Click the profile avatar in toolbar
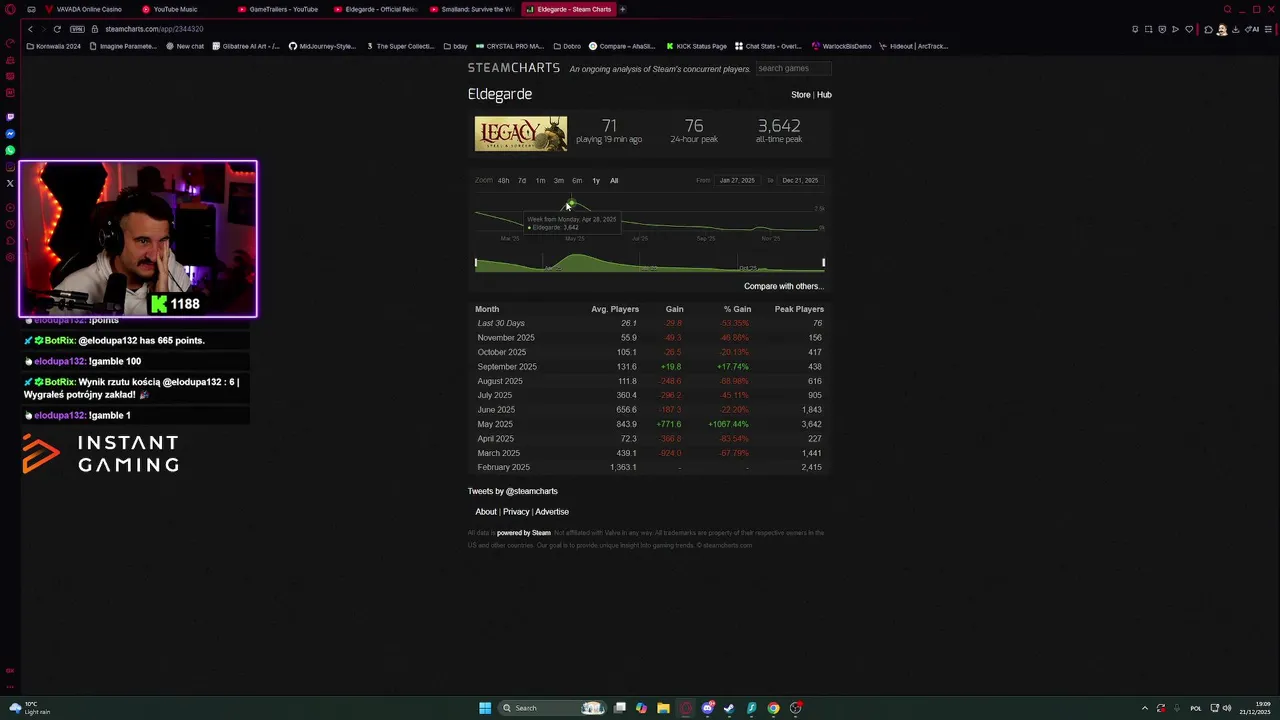 (1221, 29)
